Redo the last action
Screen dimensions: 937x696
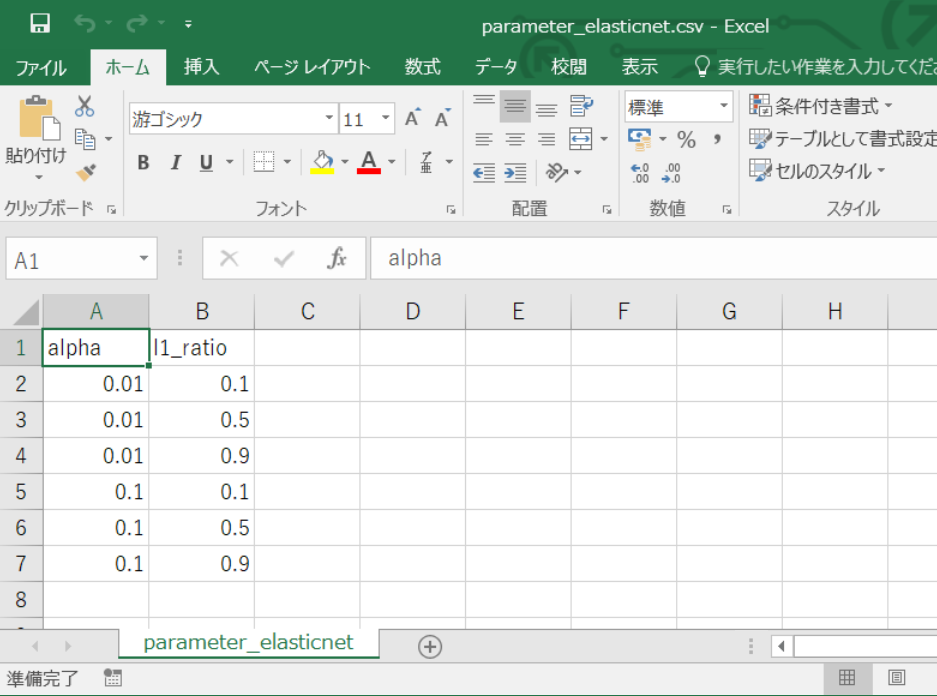tap(137, 23)
